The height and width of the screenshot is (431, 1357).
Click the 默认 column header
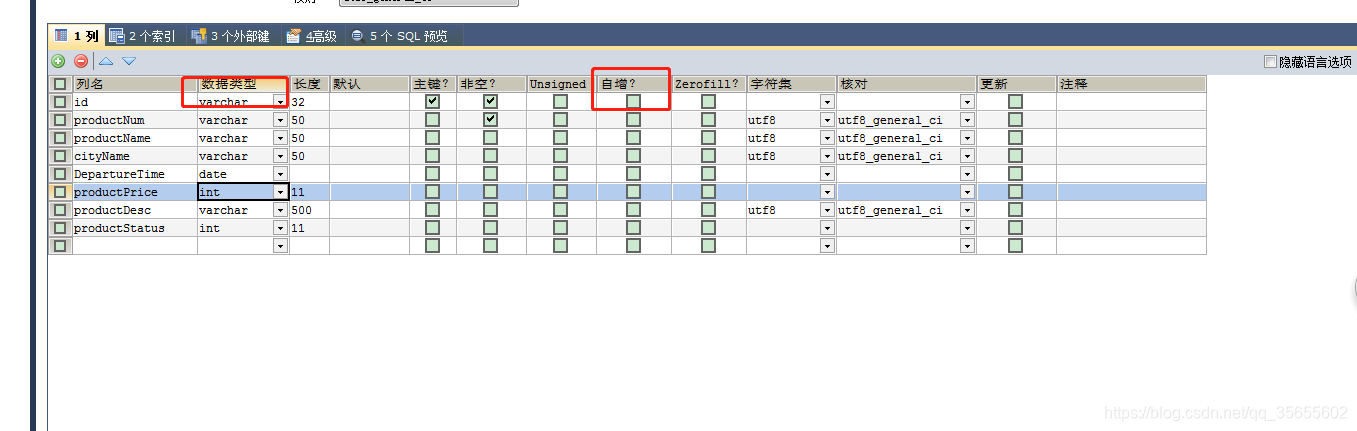369,84
